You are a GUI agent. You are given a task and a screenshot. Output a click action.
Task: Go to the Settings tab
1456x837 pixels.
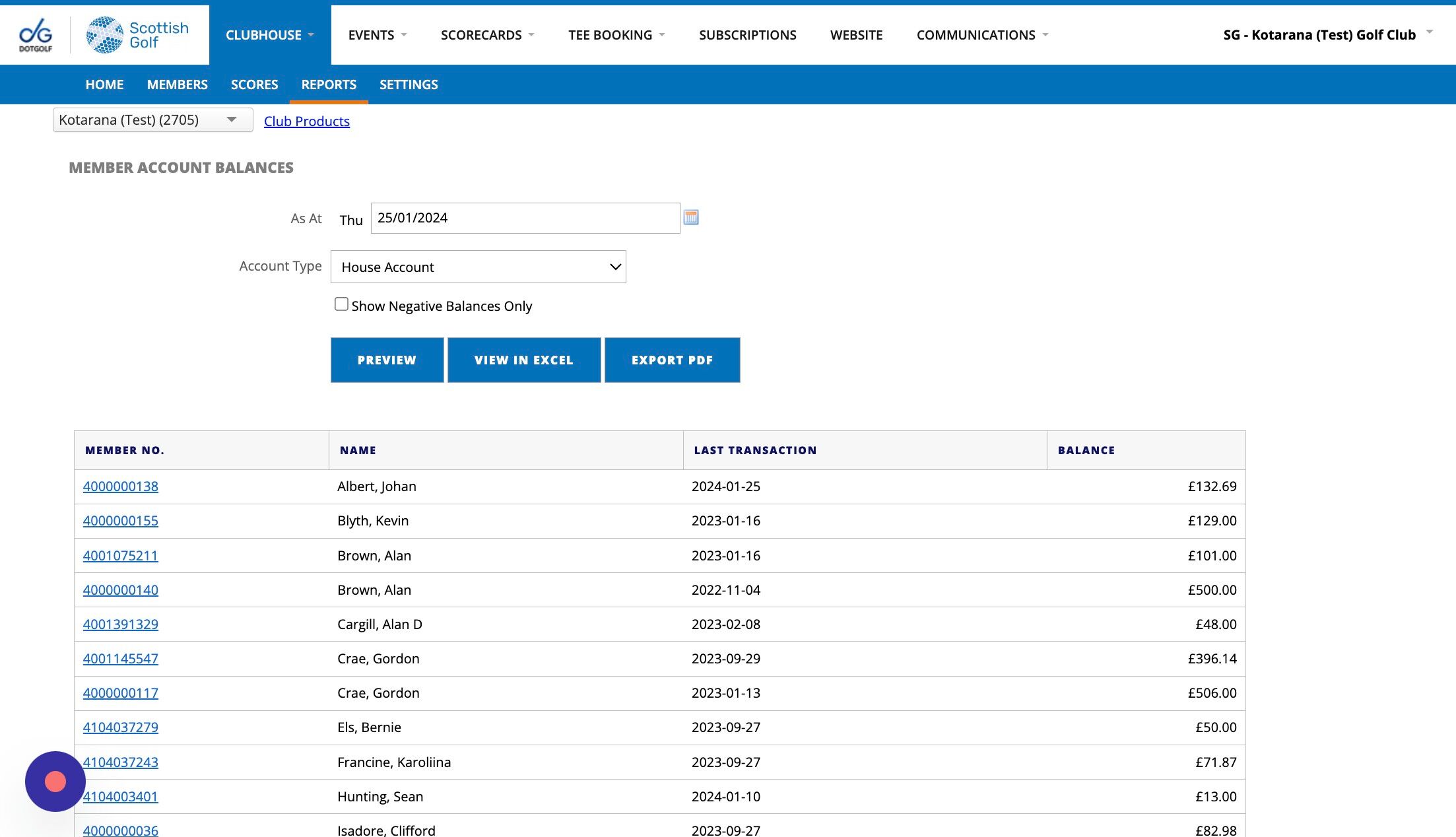[x=409, y=84]
